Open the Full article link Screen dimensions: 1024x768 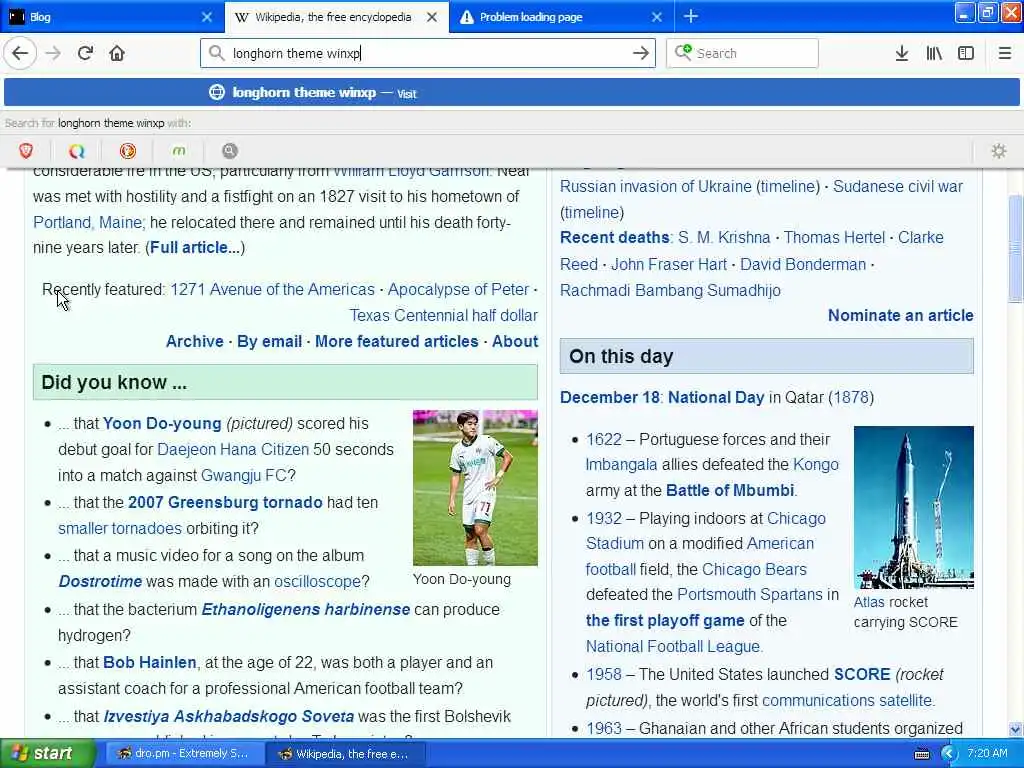click(x=195, y=248)
